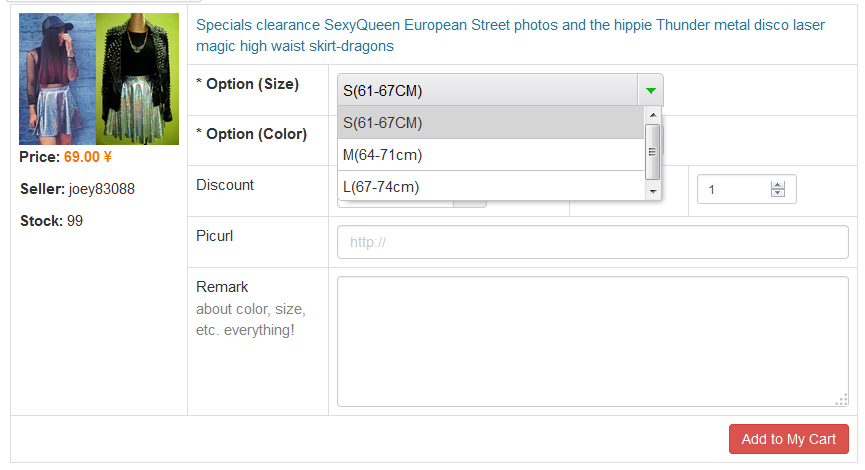Open the SexyQueen skirt product title link
This screenshot has width=865, height=470.
click(x=496, y=35)
